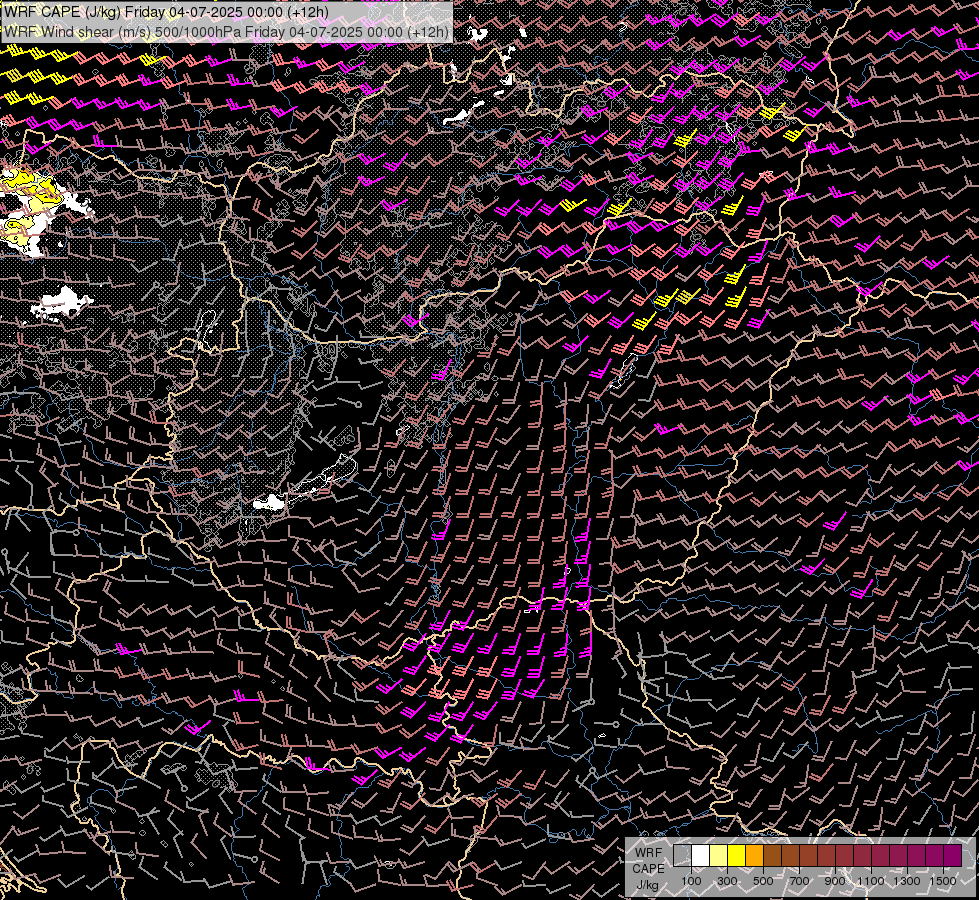Select the brown swatch right of orange

[x=772, y=855]
